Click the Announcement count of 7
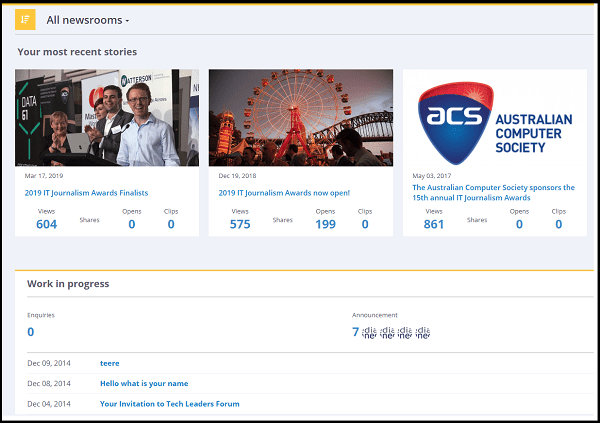This screenshot has height=423, width=600. point(355,332)
